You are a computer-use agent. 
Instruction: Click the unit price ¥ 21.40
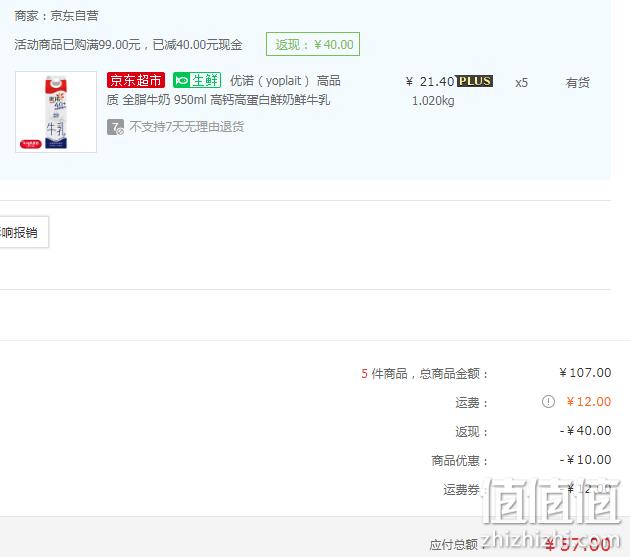[430, 82]
